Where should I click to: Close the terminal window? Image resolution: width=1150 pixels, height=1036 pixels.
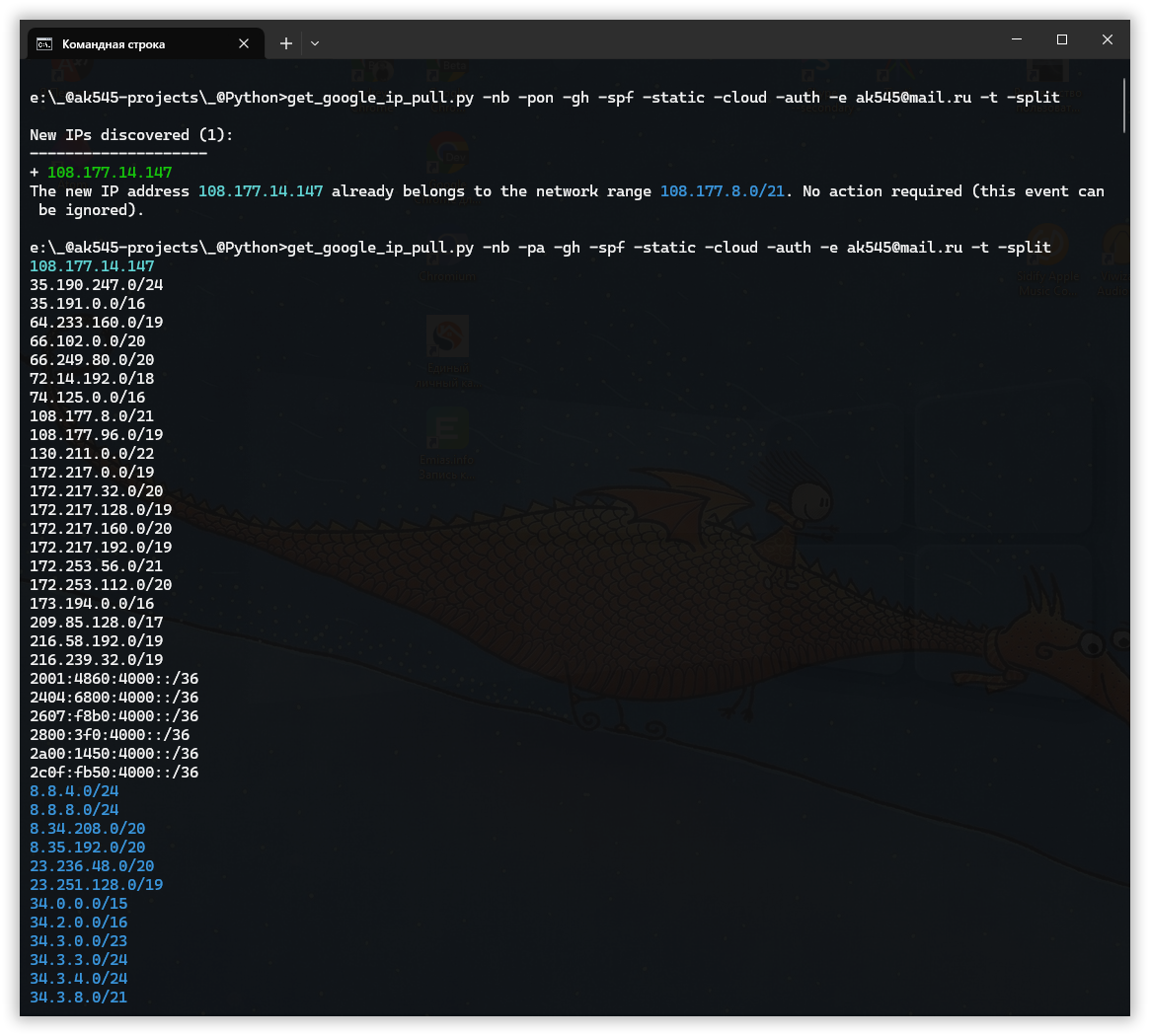(x=1108, y=39)
